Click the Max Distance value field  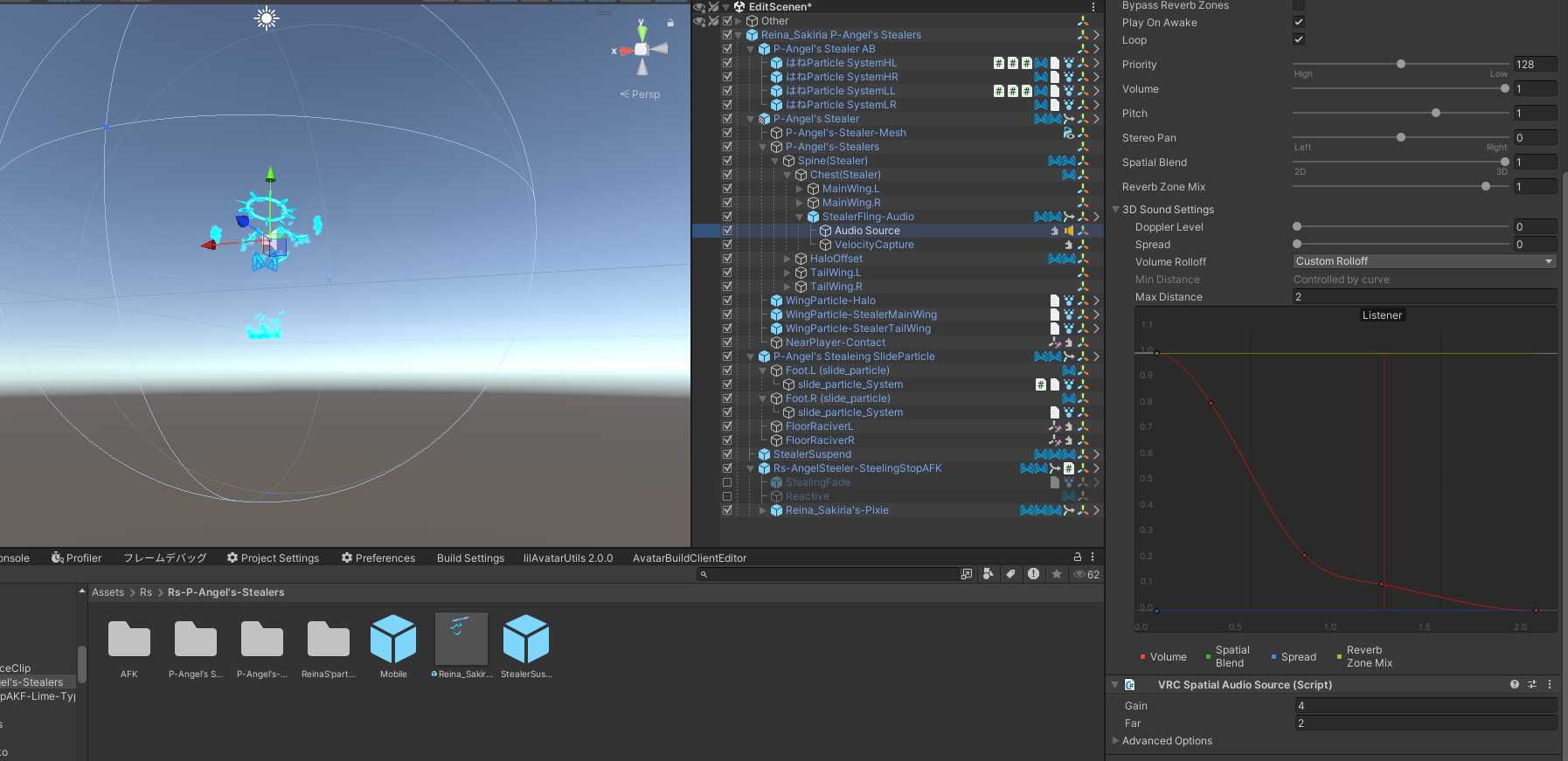1425,297
